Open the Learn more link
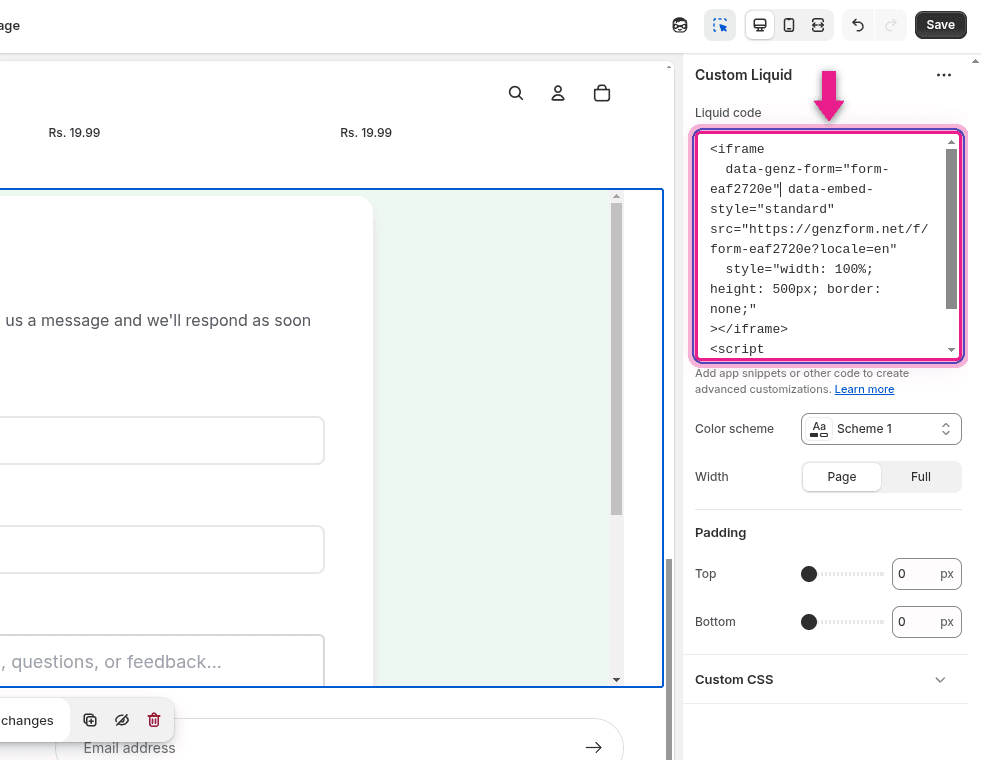 863,389
